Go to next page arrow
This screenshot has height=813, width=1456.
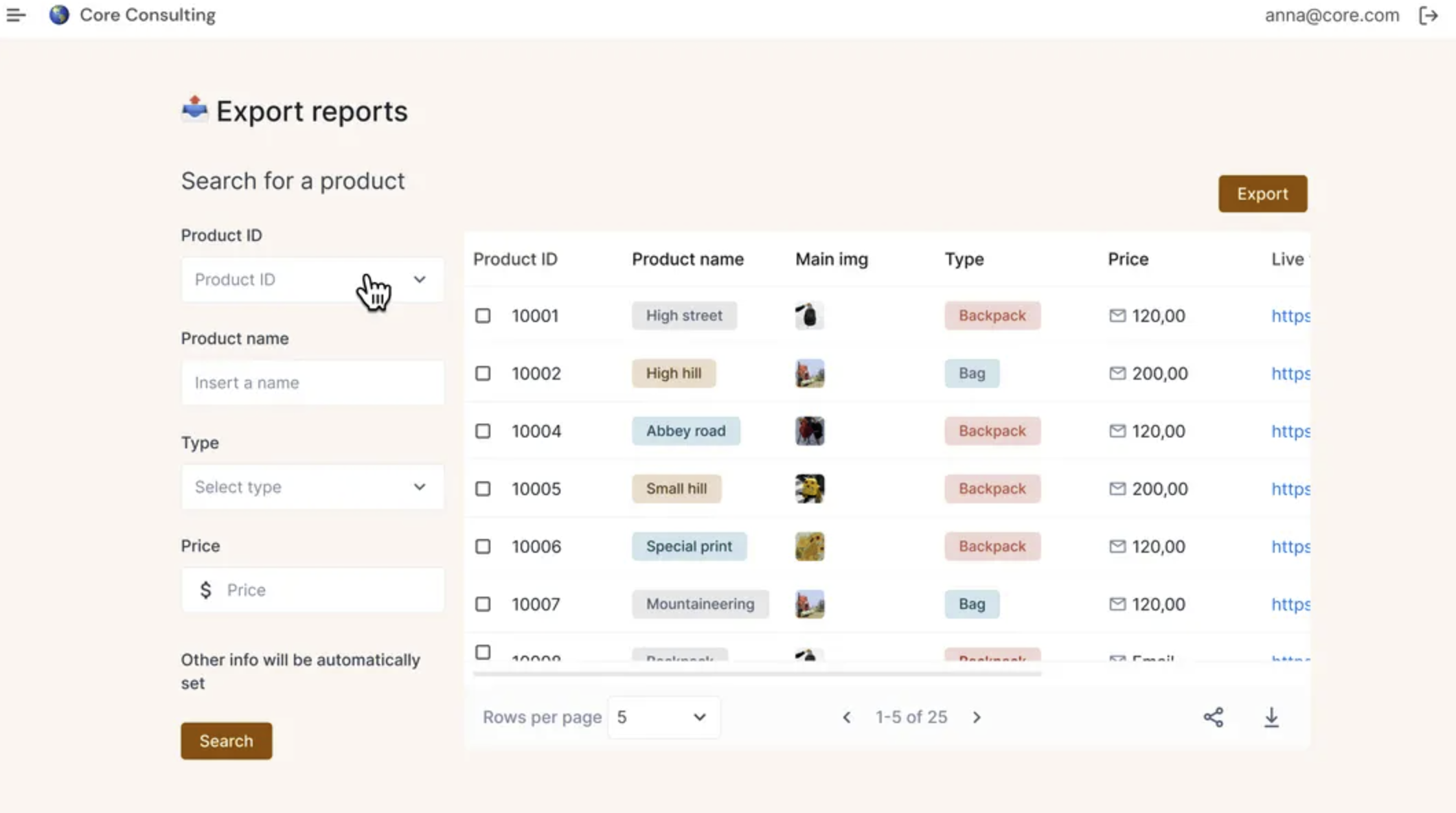point(977,717)
